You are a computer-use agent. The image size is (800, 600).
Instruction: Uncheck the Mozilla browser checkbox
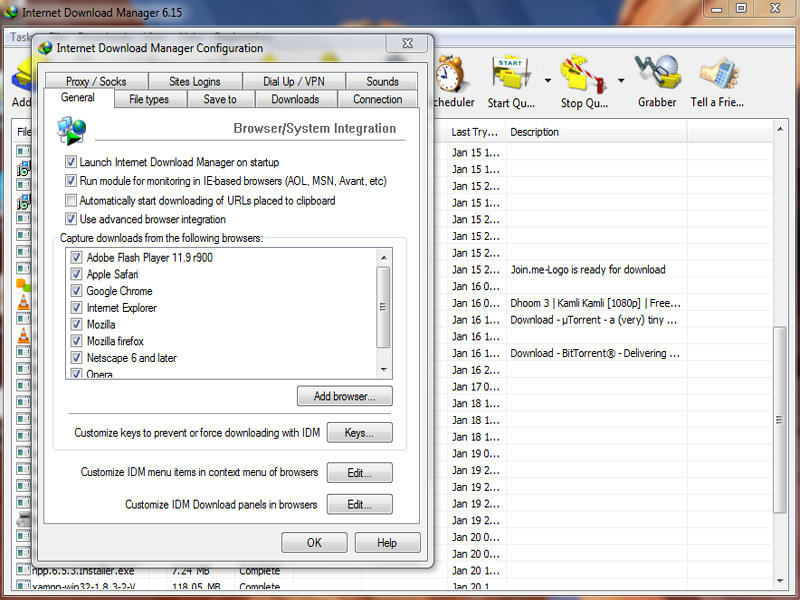tap(77, 324)
